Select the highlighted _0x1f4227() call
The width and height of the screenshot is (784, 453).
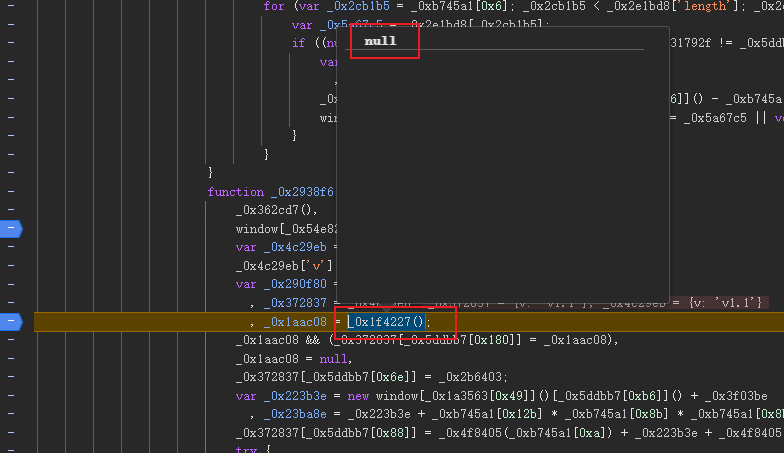(387, 322)
